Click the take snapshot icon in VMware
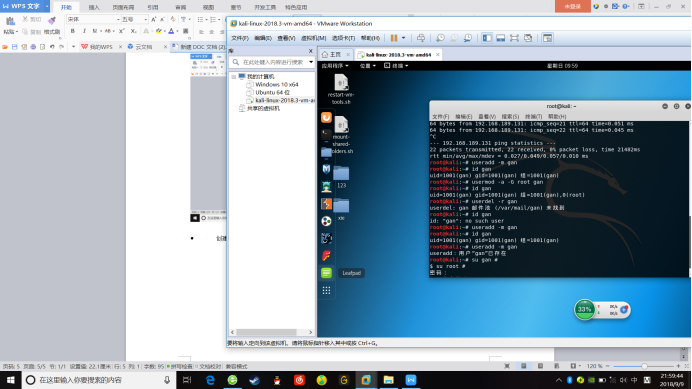Screen dimensions: 692x389 440,38
